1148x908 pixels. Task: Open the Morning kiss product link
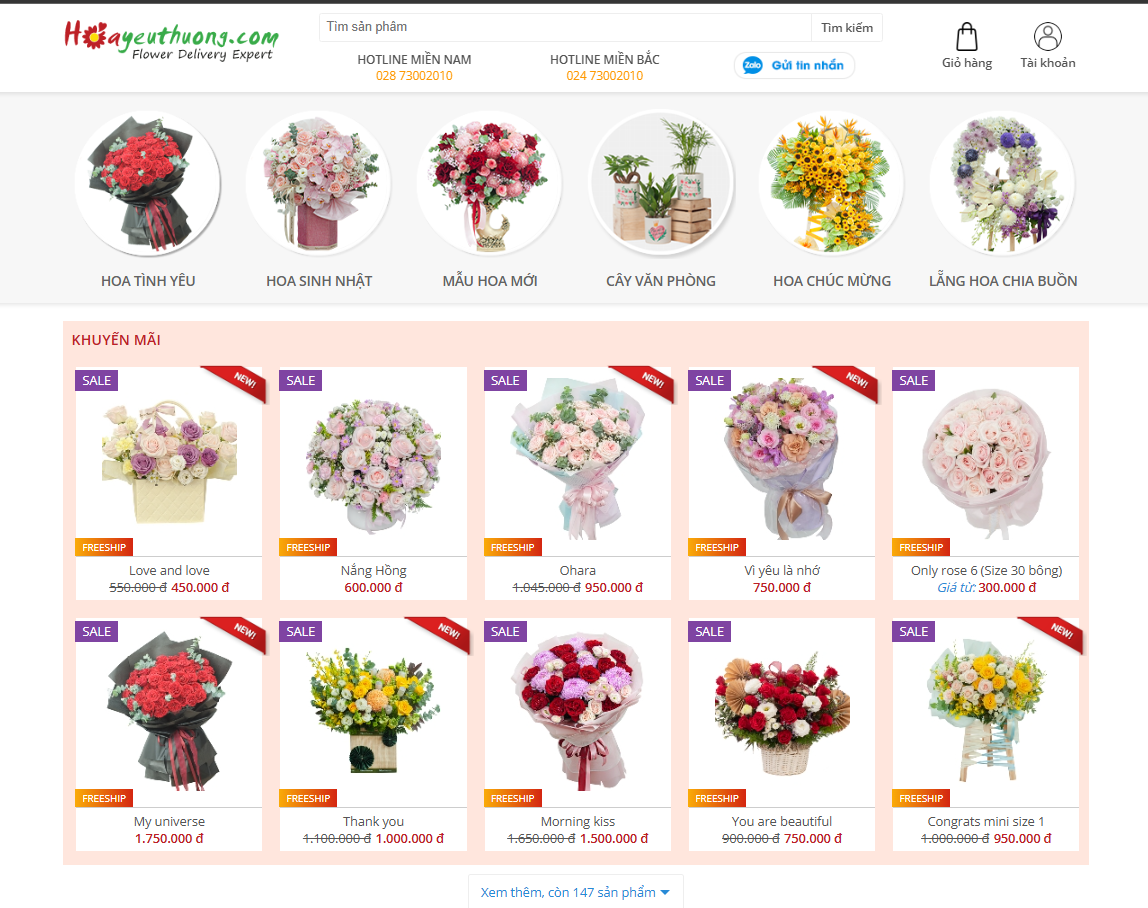(x=578, y=822)
